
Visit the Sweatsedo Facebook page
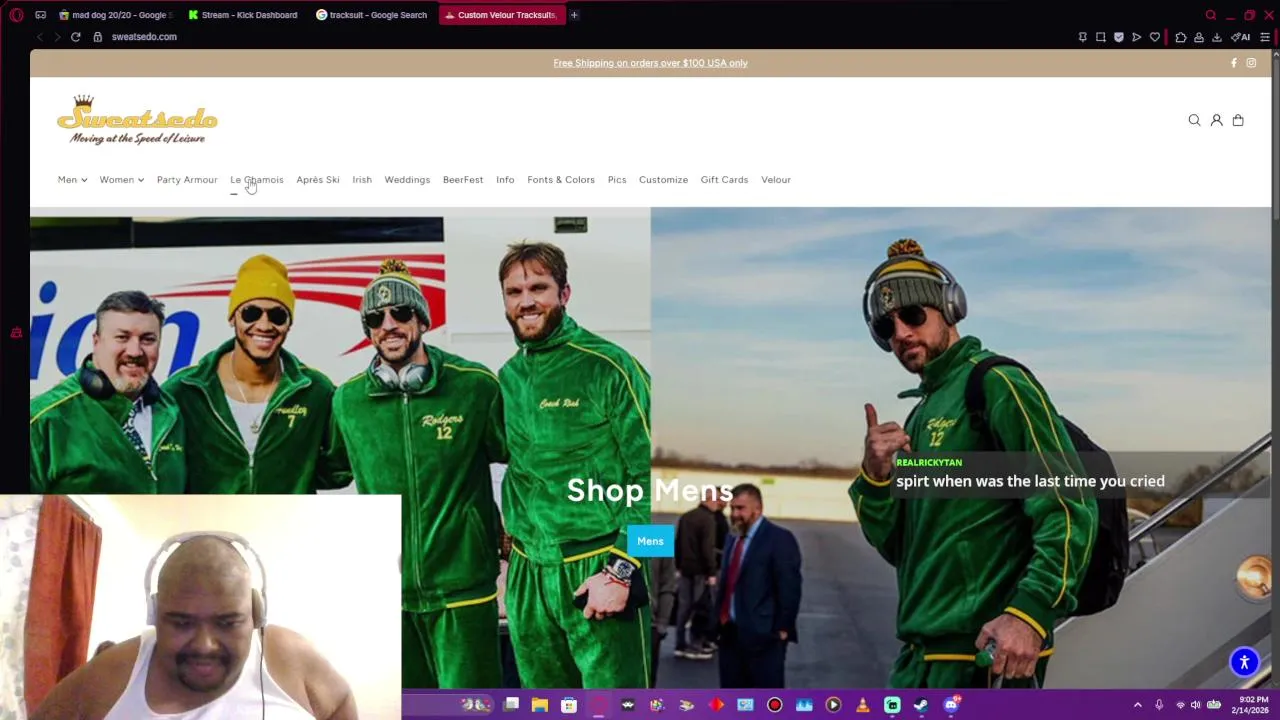tap(1233, 63)
